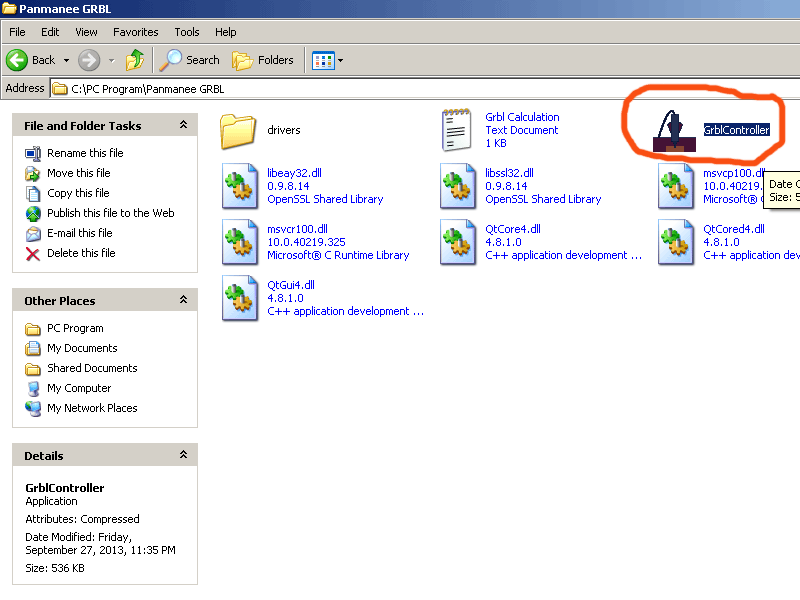Image resolution: width=800 pixels, height=600 pixels.
Task: Click the Rename this file icon
Action: [33, 154]
